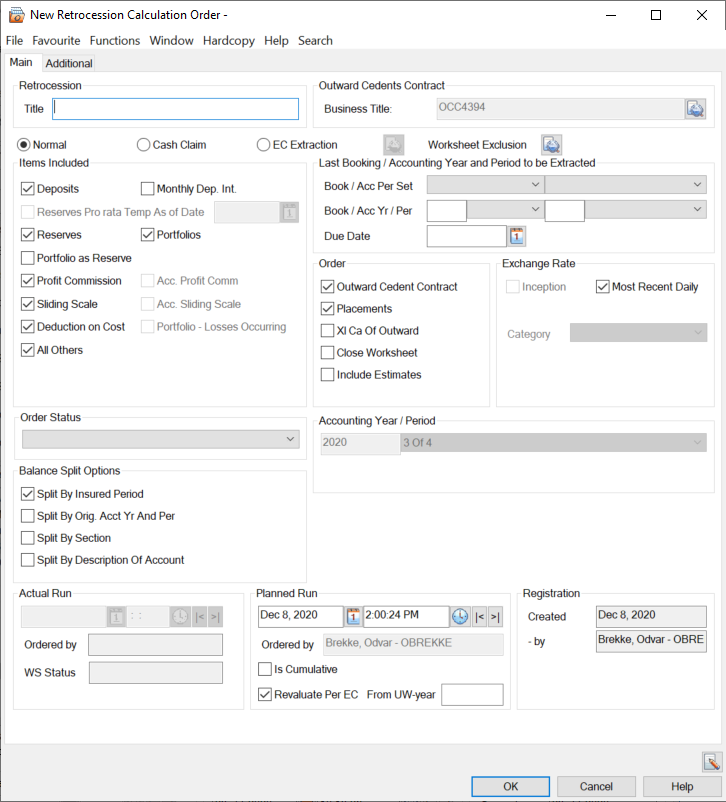Screen dimensions: 726x802
Task: Click Actual Run clock icon
Action: pyautogui.click(x=180, y=617)
